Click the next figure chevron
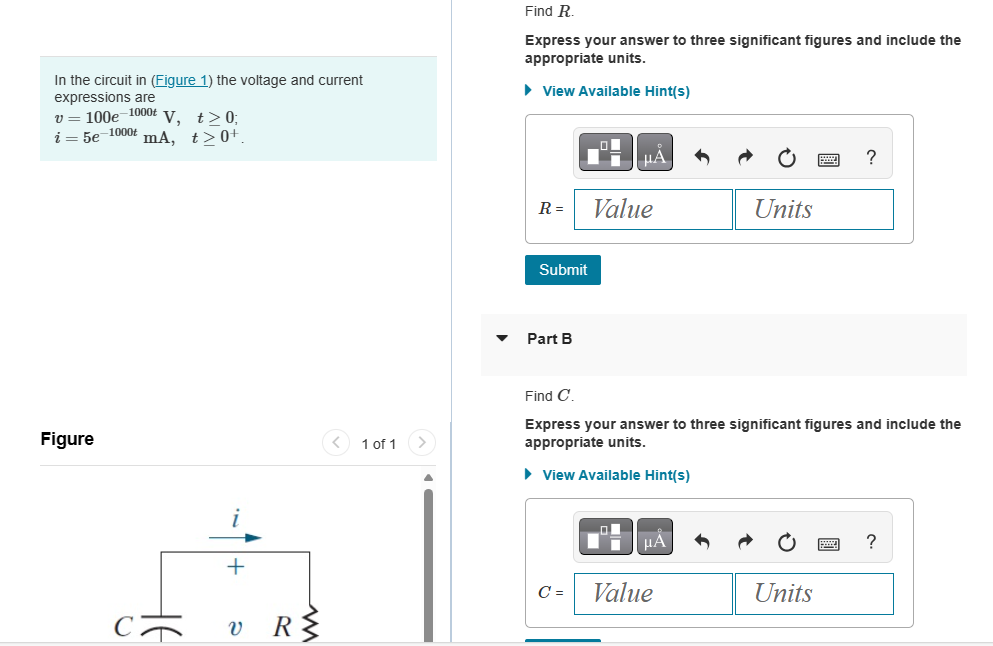This screenshot has height=646, width=993. click(x=421, y=443)
